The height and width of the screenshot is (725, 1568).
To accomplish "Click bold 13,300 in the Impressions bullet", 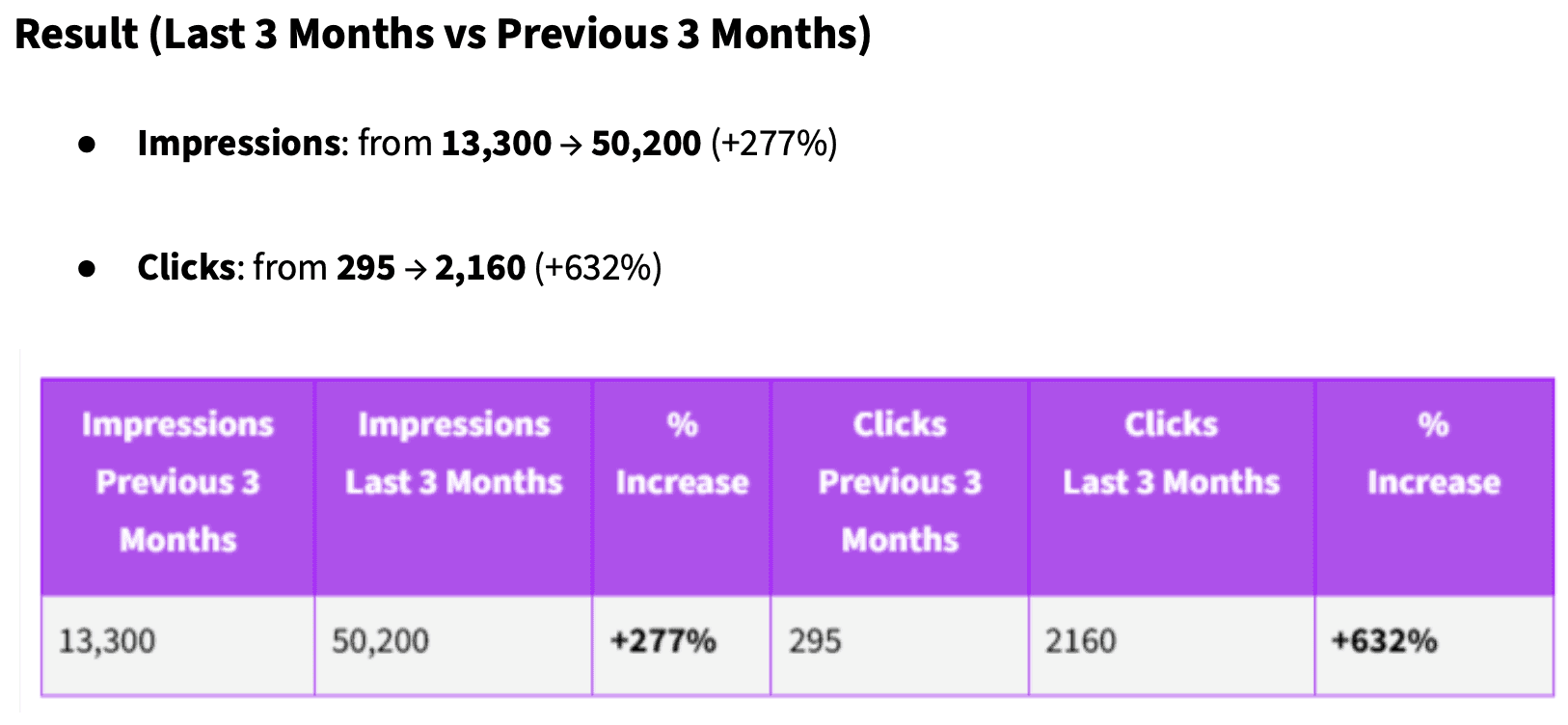I will [496, 144].
